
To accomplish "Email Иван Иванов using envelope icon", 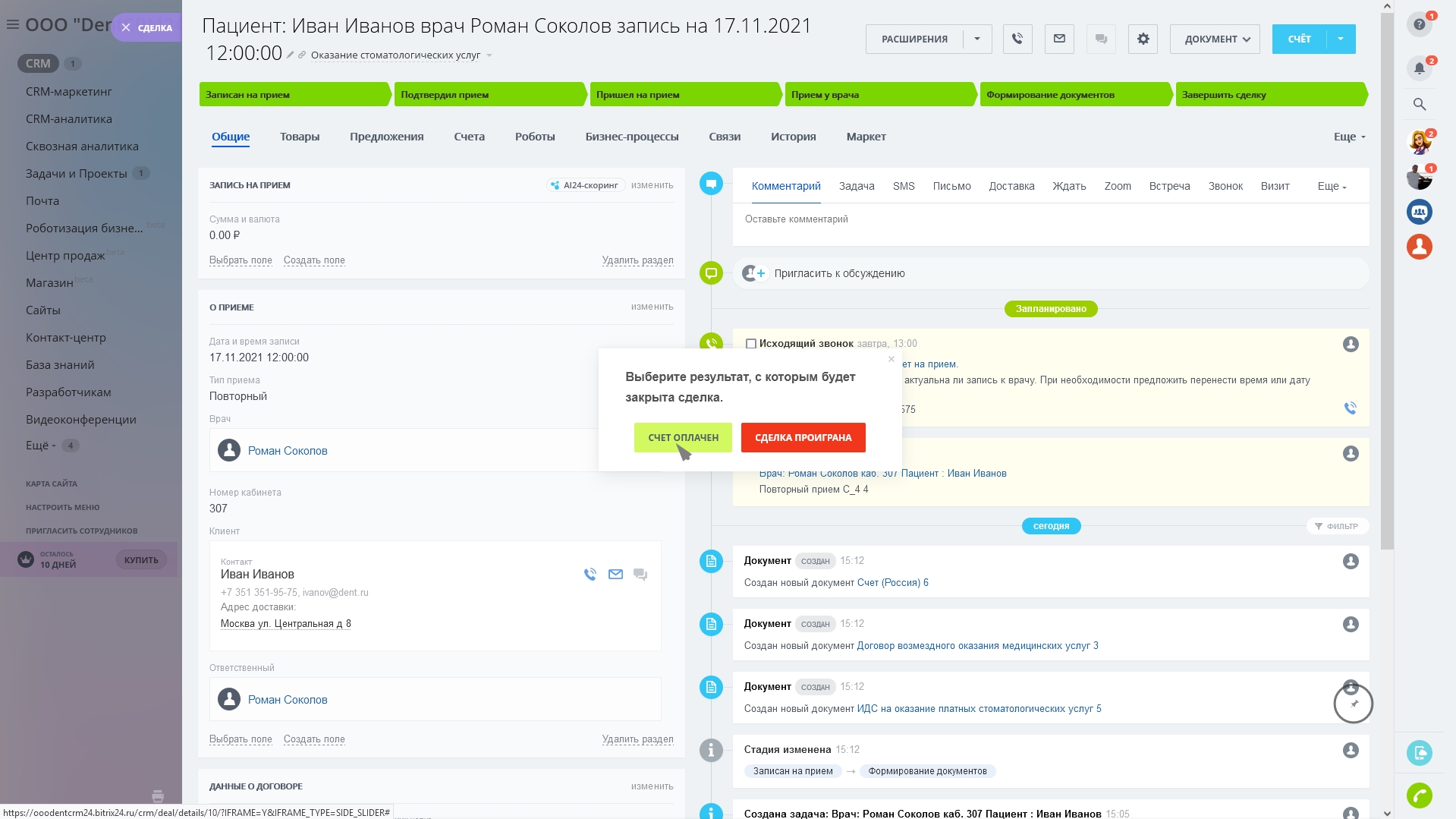I will 615,575.
